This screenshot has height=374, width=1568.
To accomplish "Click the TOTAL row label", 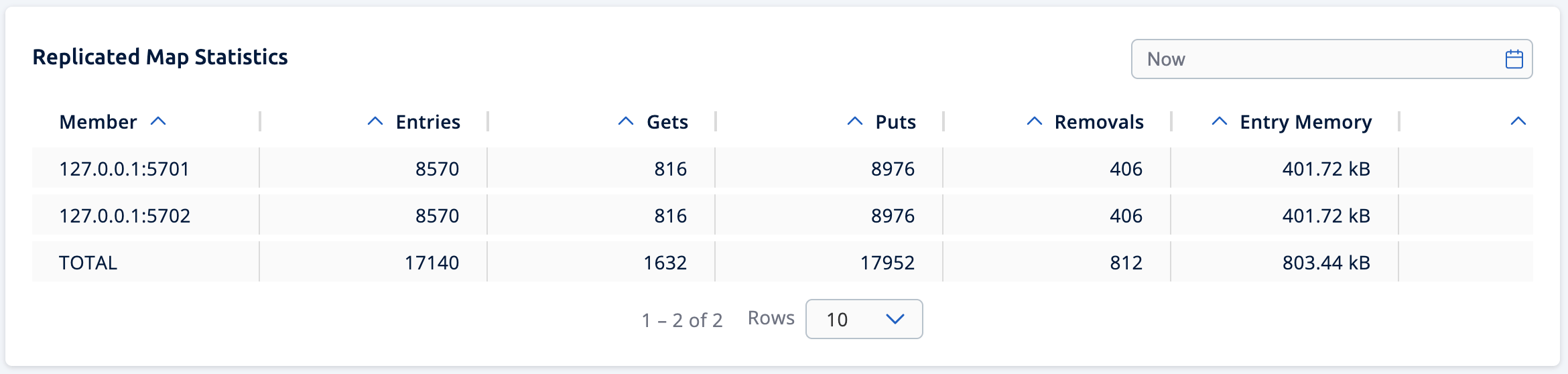I will tap(88, 262).
